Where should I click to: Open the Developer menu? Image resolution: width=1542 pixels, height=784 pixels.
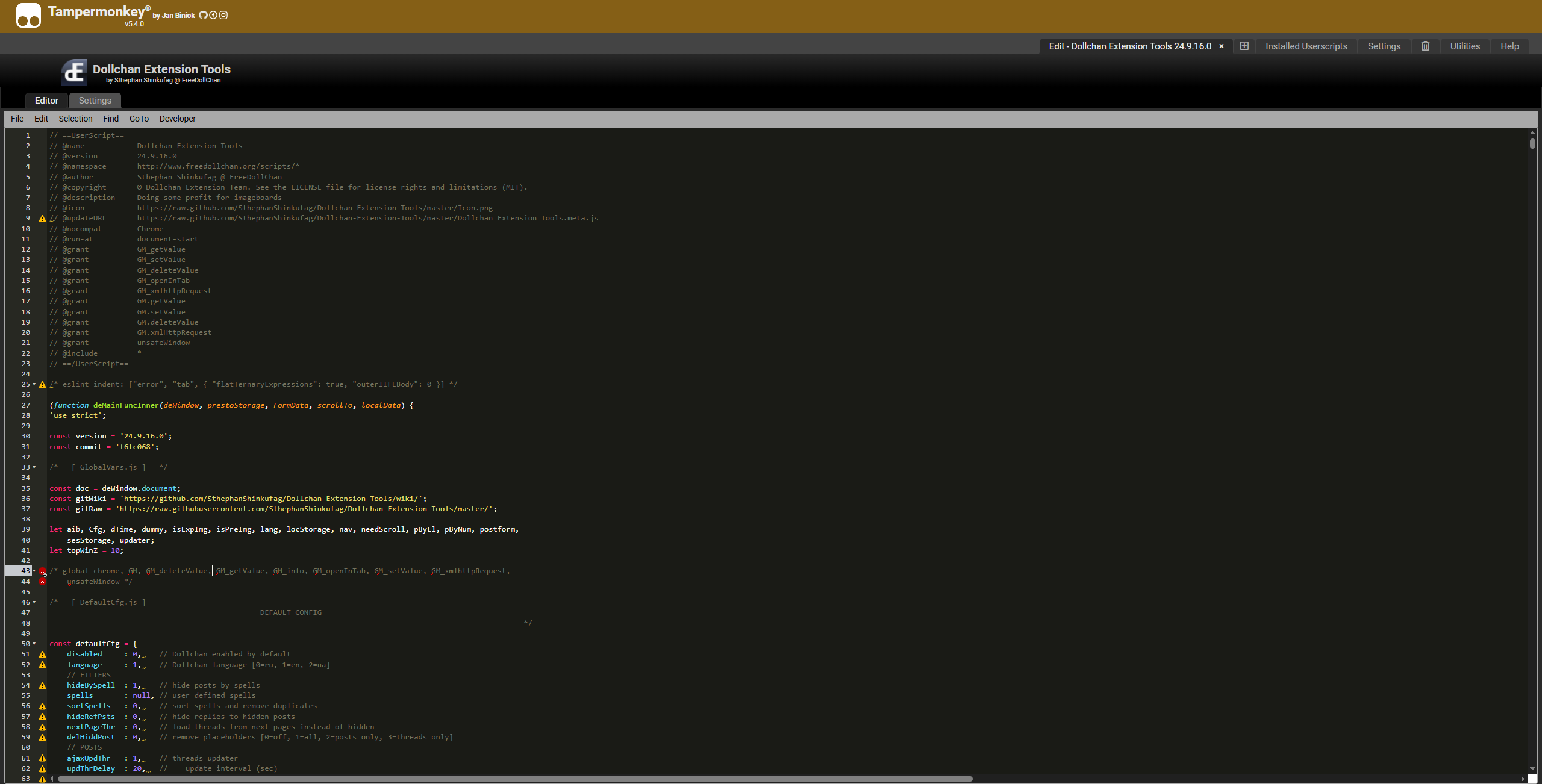click(177, 119)
